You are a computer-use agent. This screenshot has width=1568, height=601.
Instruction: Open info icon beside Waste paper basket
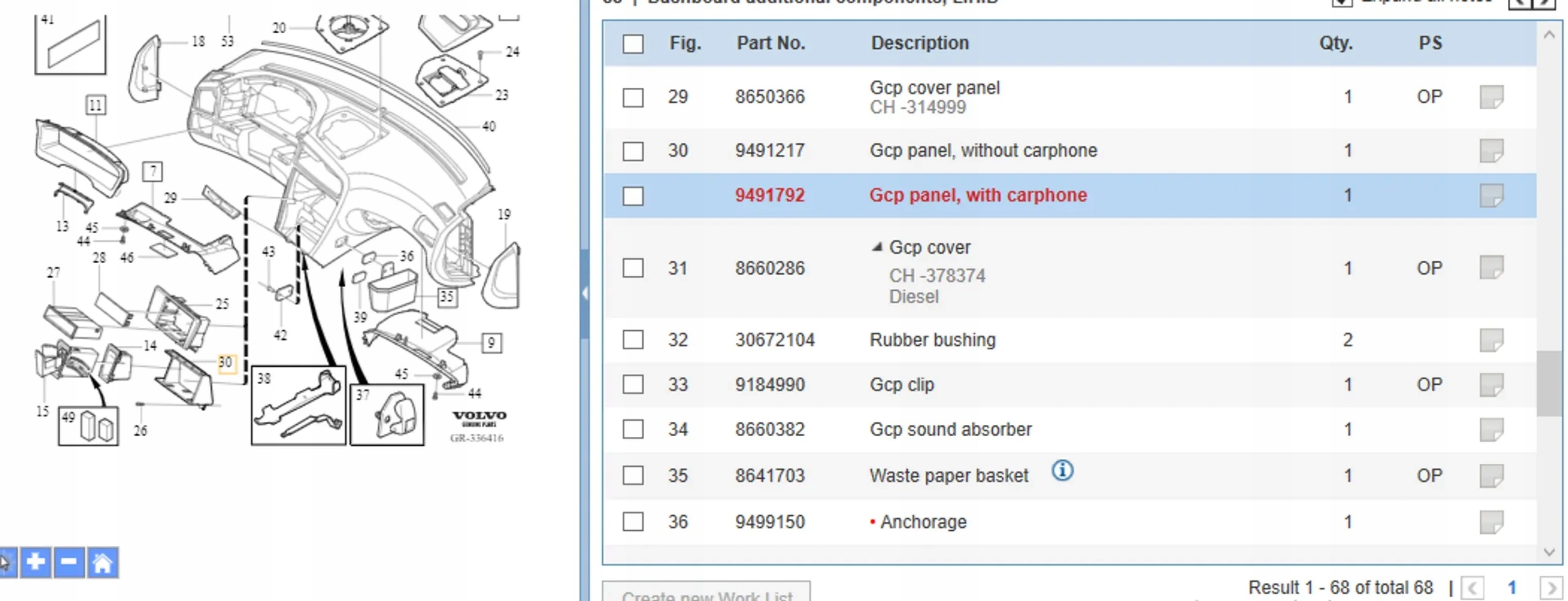pyautogui.click(x=1062, y=470)
